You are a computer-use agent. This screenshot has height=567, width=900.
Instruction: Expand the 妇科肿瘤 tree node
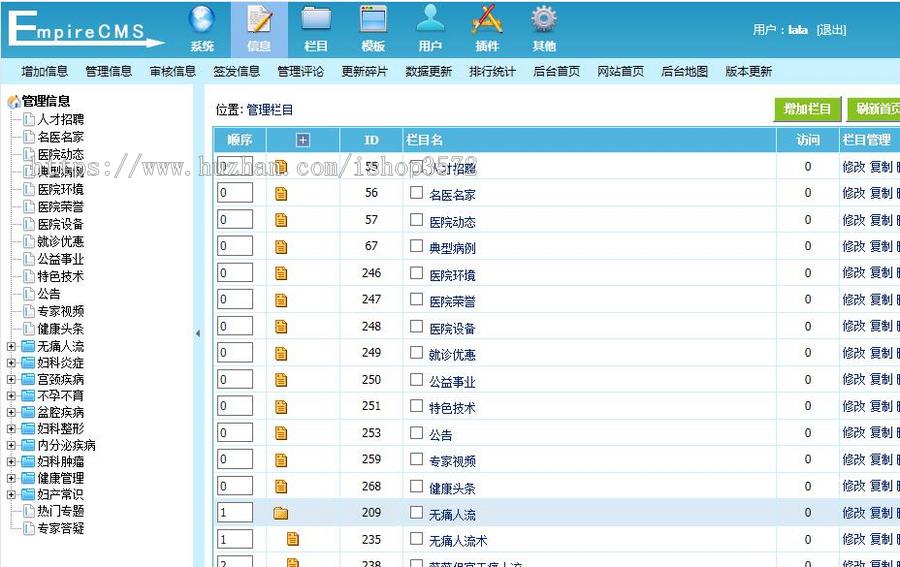(11, 462)
